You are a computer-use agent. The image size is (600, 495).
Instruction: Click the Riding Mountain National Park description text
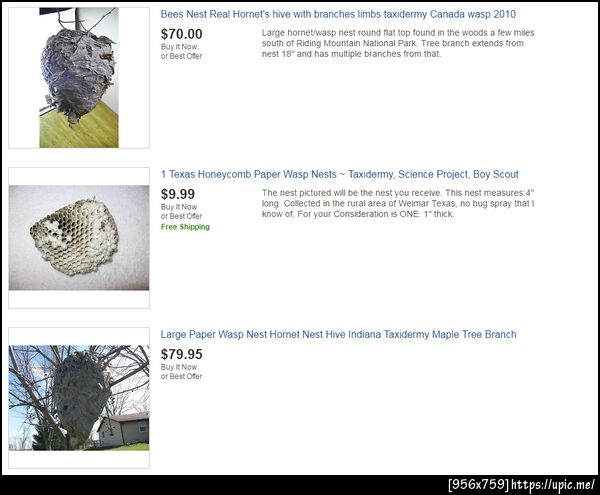point(398,43)
